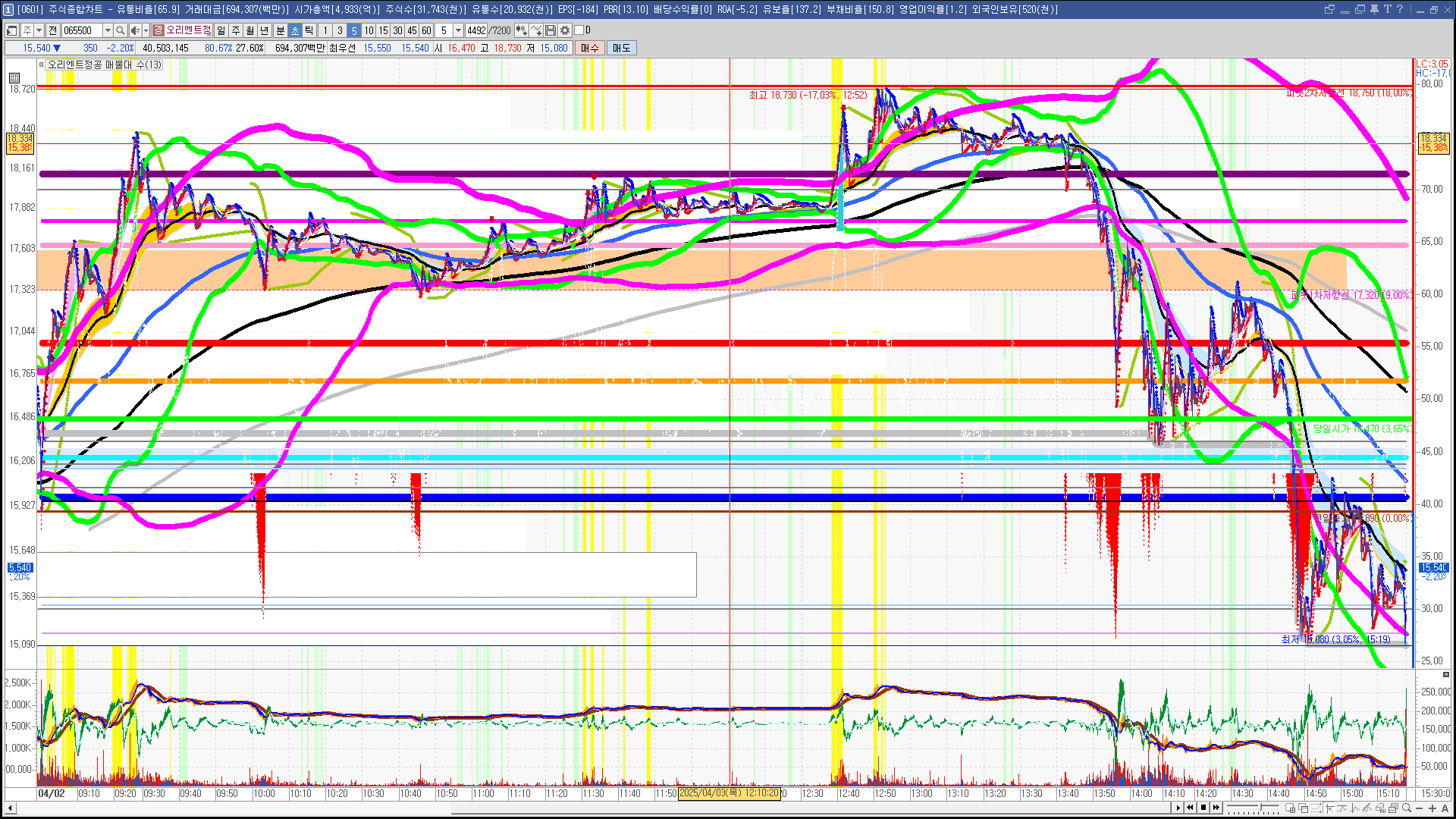This screenshot has height=819, width=1456.
Task: Open chart settings gear icon
Action: [x=565, y=30]
